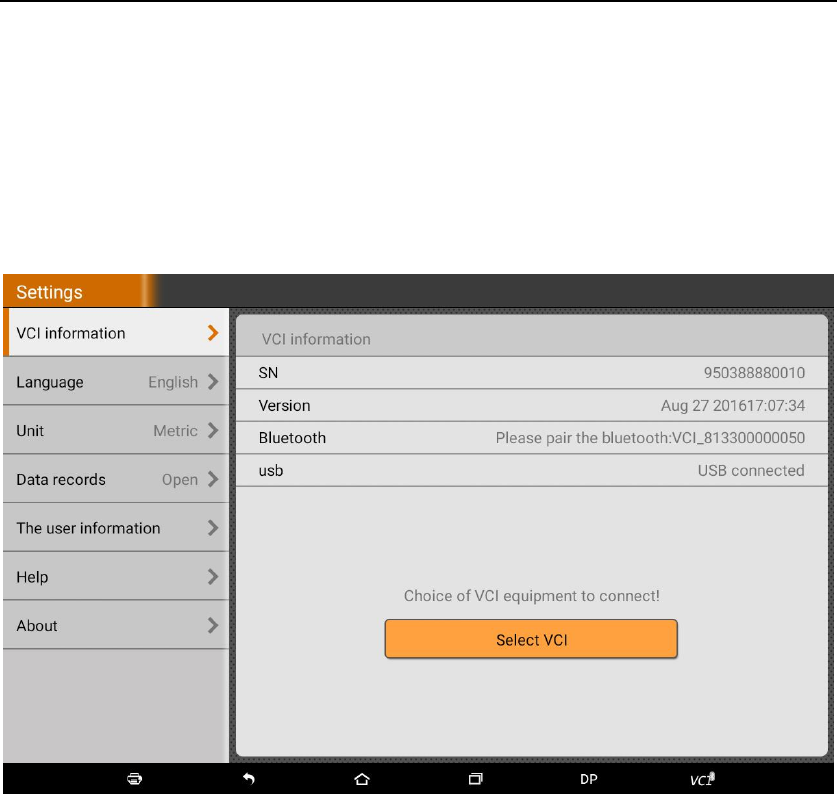Click the Settings title tab

[x=80, y=291]
